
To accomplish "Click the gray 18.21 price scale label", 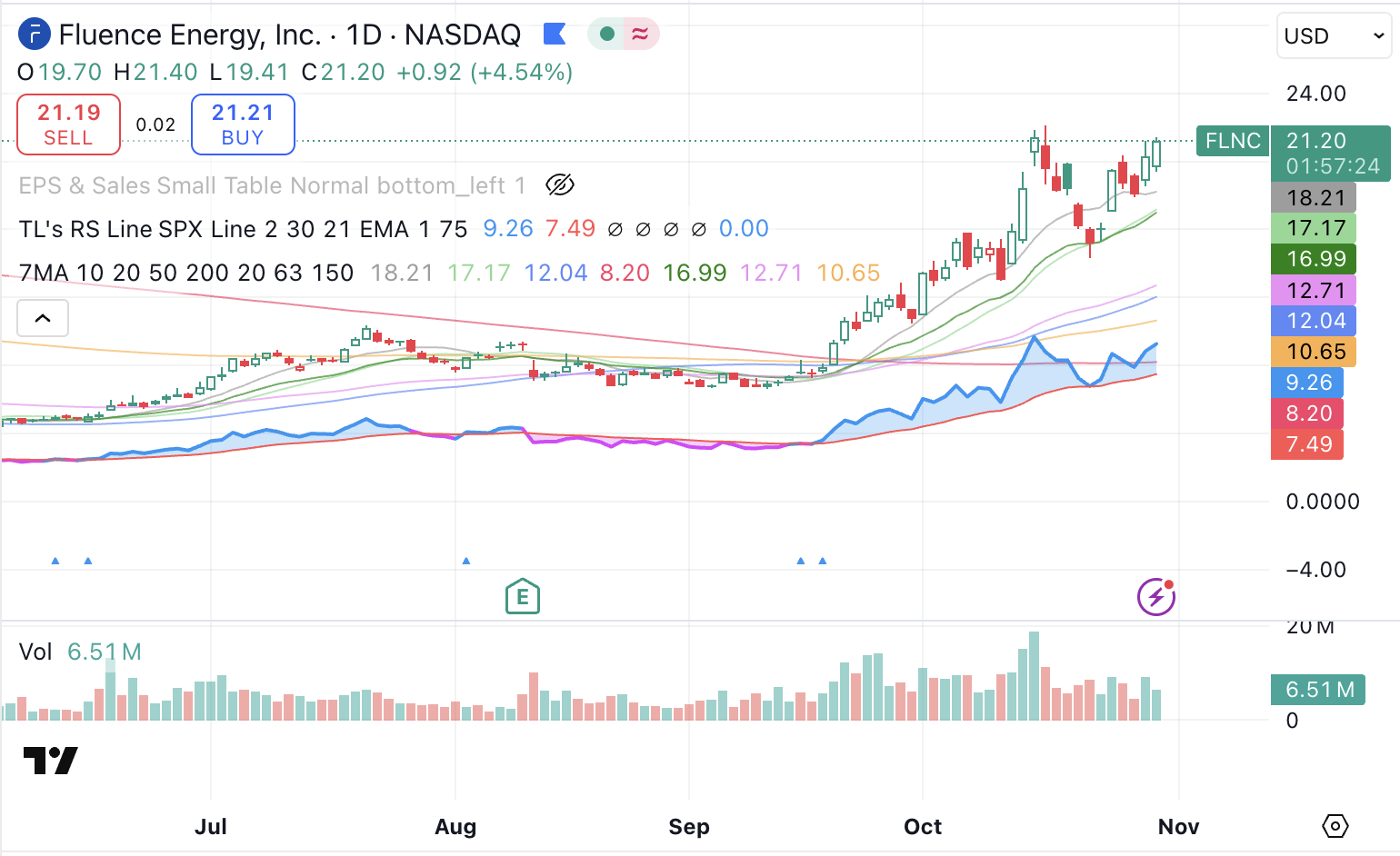I will click(x=1315, y=198).
